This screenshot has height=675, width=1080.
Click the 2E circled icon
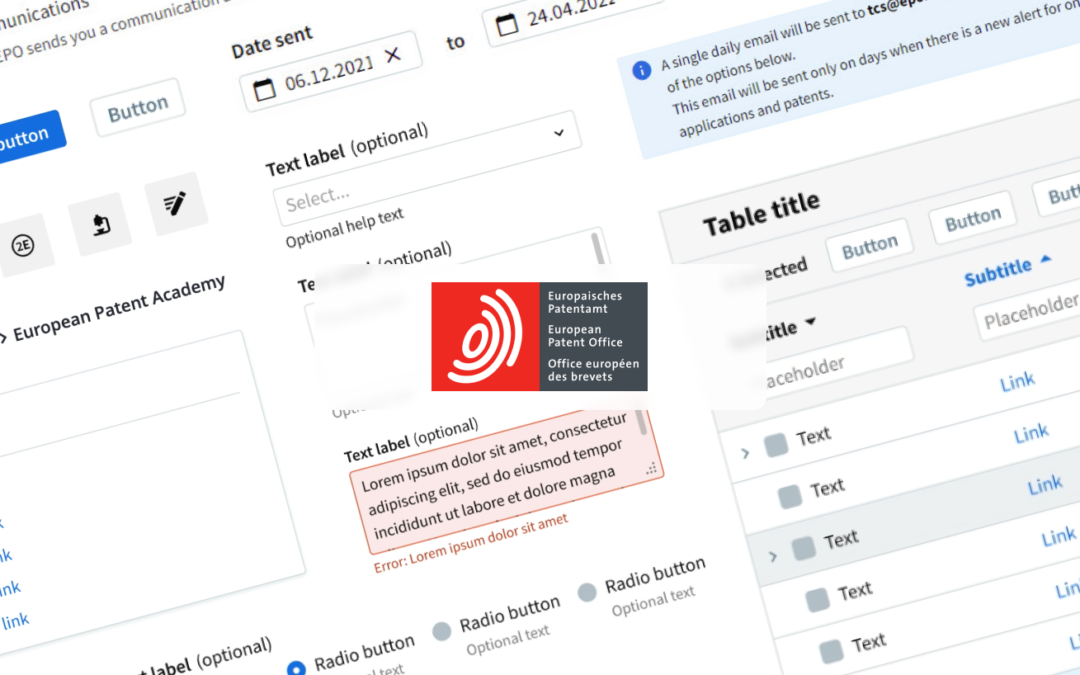pos(22,243)
